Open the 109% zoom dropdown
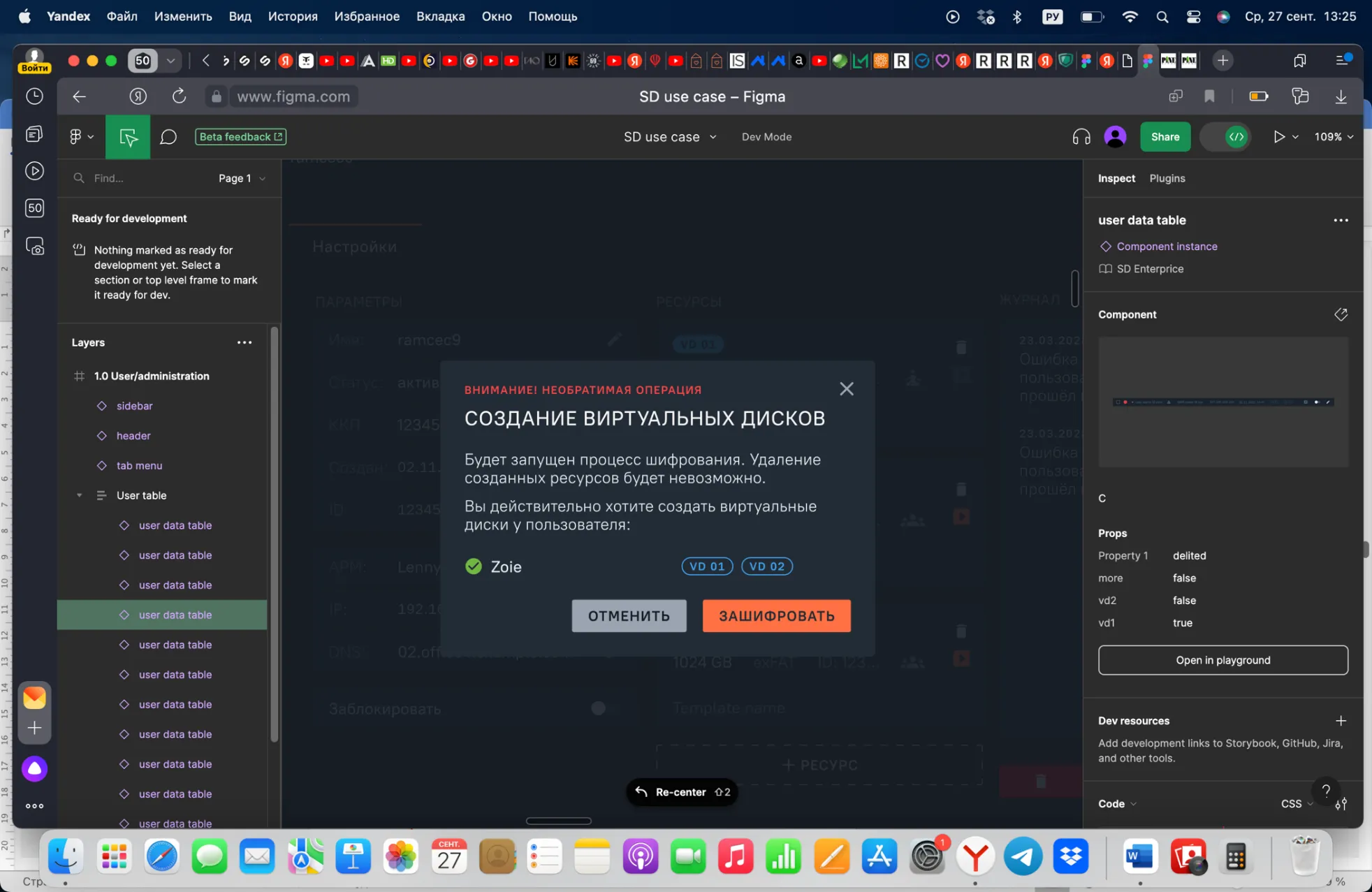Screen dimensions: 1372x892 tap(1334, 137)
